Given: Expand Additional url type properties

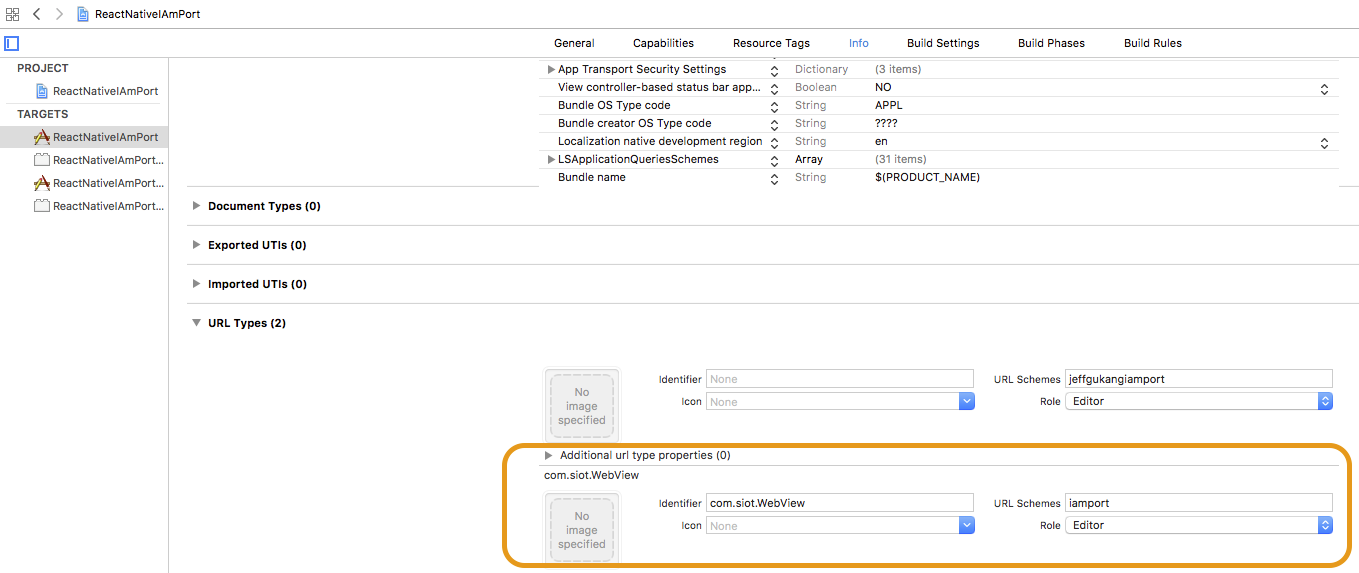Looking at the screenshot, I should click(548, 455).
